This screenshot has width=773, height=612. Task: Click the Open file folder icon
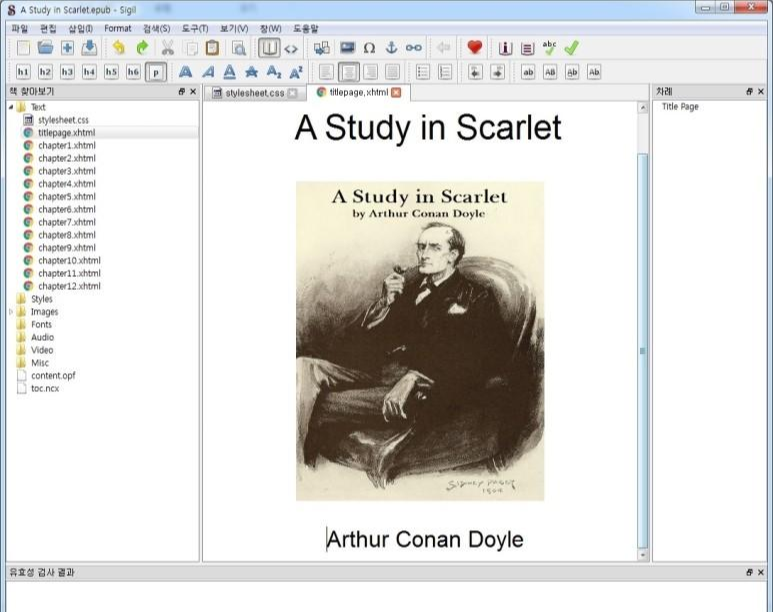coord(45,48)
